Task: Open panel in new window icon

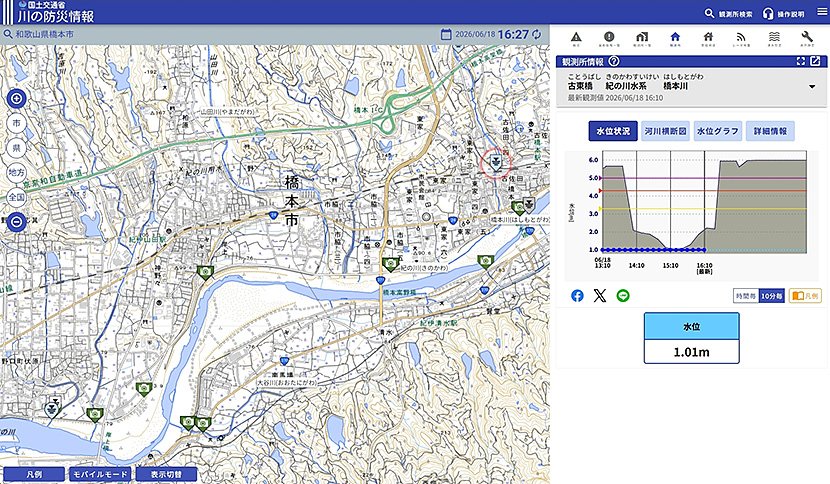Action: click(815, 61)
